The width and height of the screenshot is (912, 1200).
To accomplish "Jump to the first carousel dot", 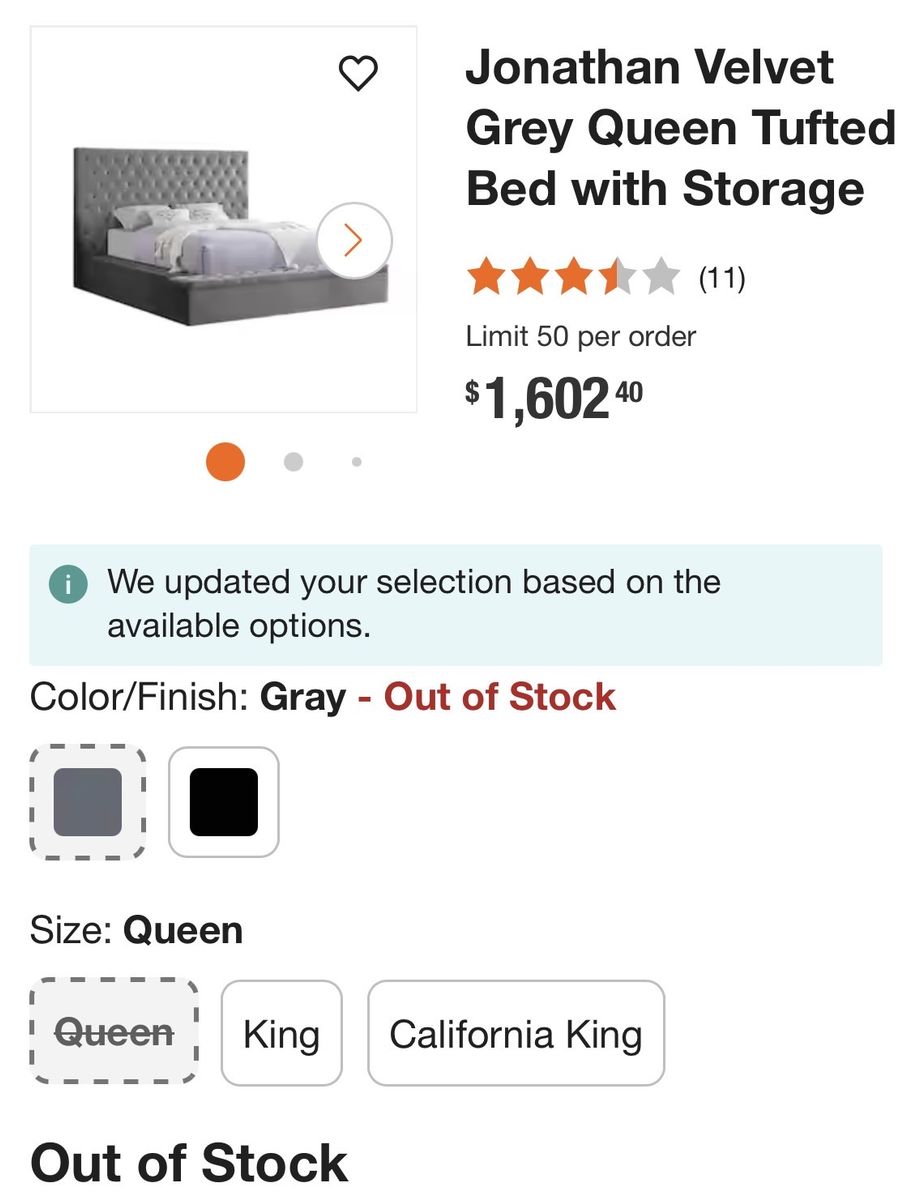I will point(225,461).
